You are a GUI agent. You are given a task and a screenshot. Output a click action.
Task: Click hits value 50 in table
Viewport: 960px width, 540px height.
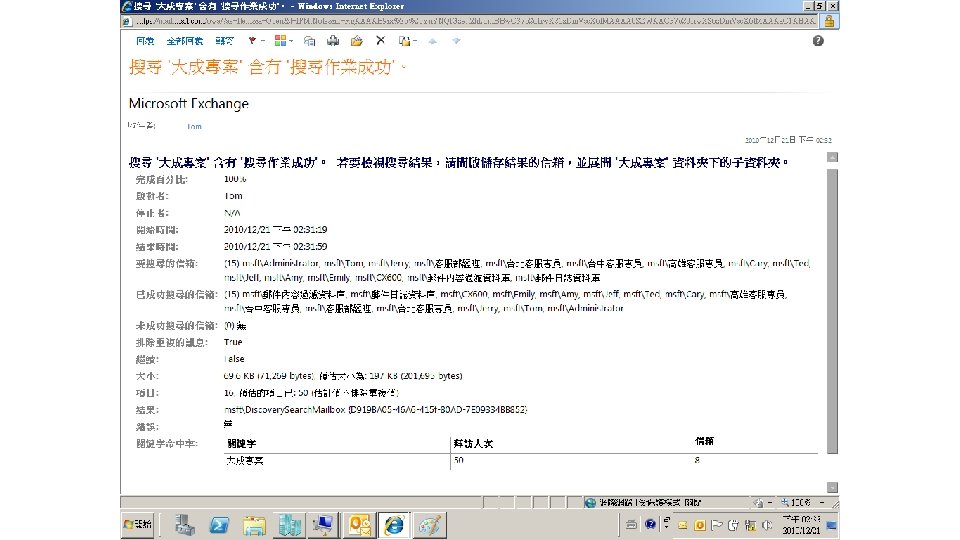click(459, 460)
